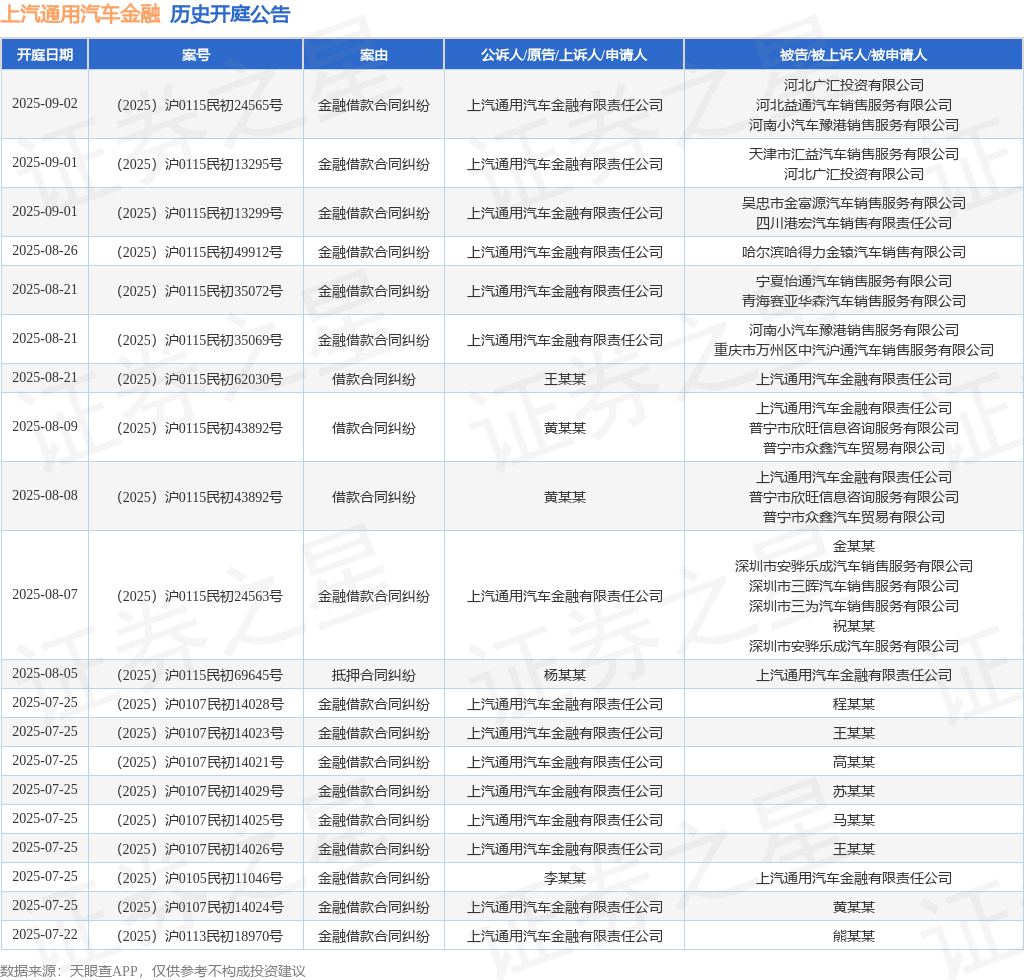This screenshot has height=980, width=1024.
Task: Click defendant 青海赛亚华森汽车销售服务有限公司
Action: click(854, 301)
